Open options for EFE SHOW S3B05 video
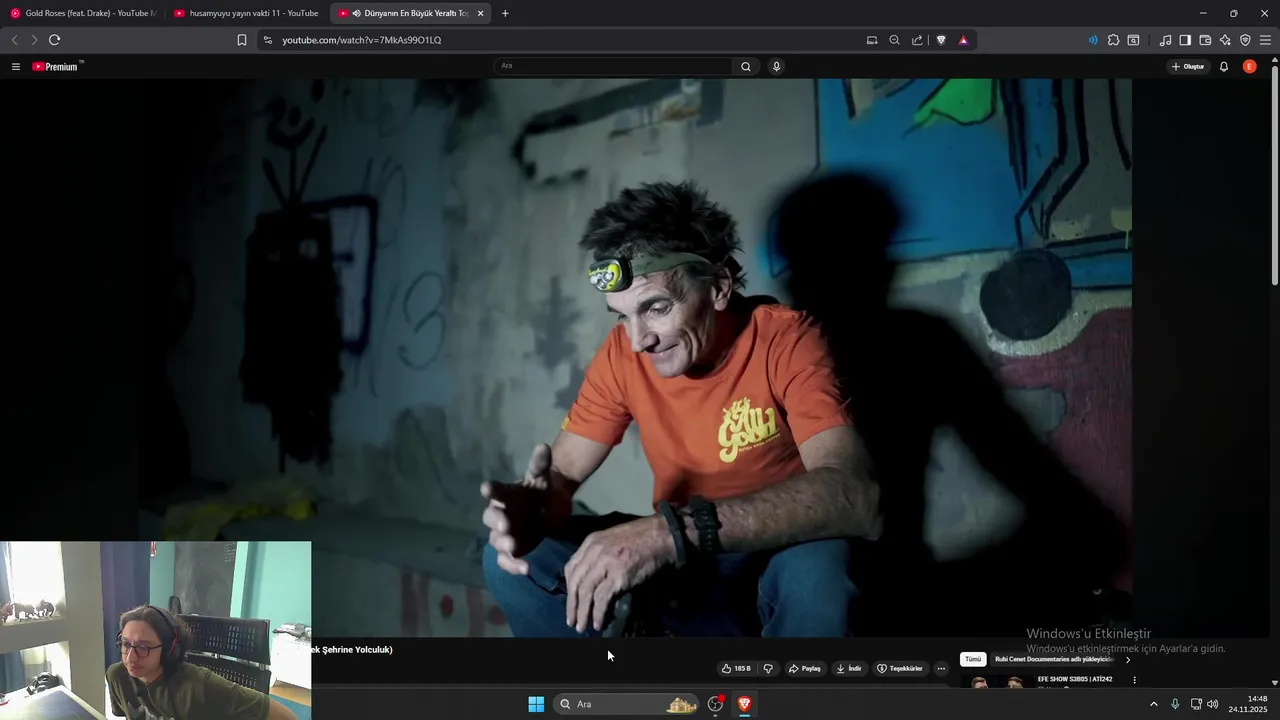This screenshot has width=1280, height=720. click(1134, 680)
